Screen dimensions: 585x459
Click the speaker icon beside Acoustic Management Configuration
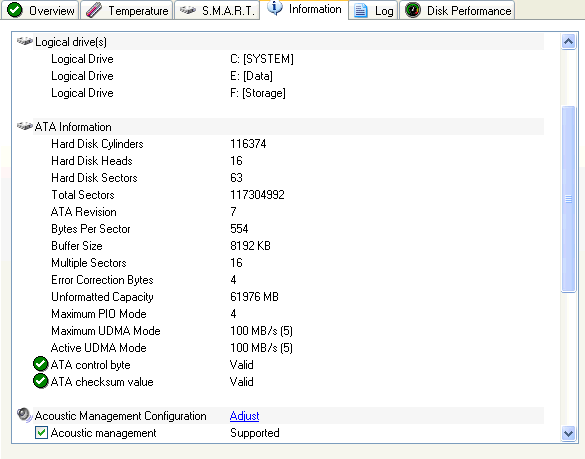point(24,415)
